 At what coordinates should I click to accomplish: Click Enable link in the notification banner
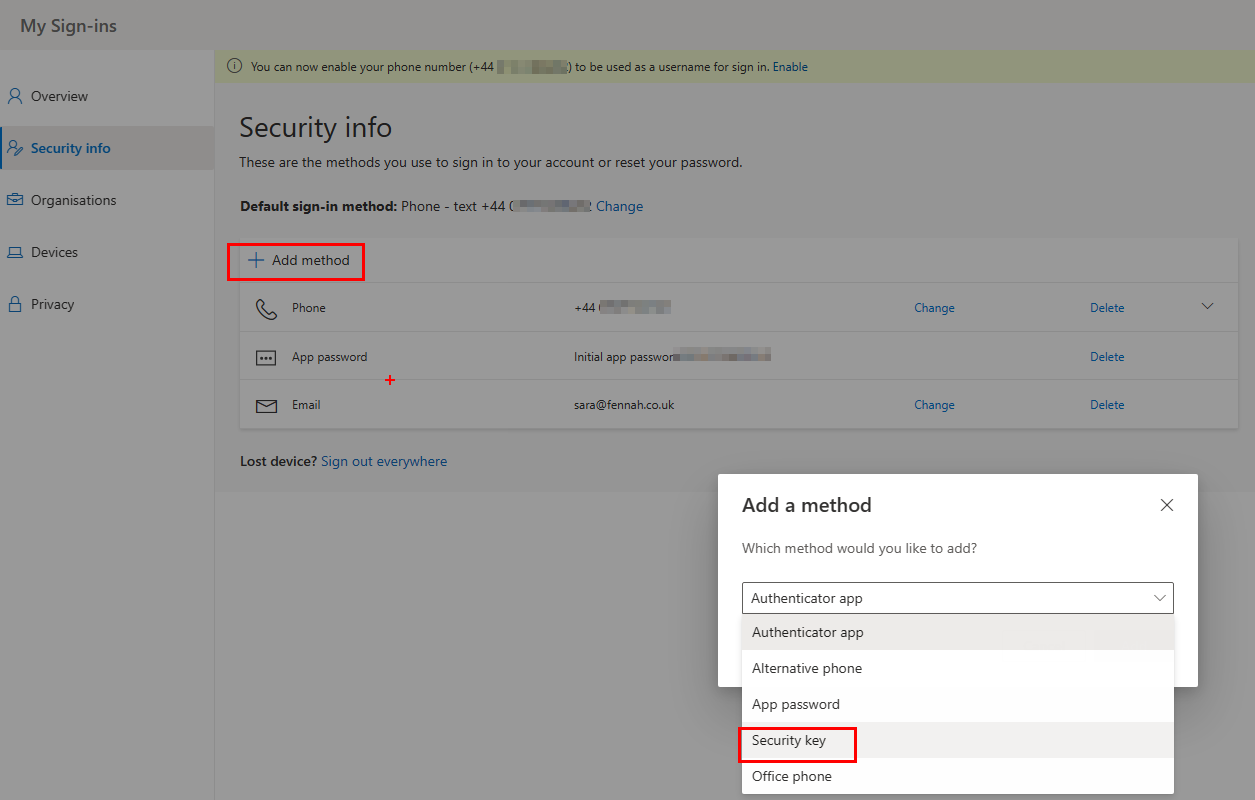(790, 67)
